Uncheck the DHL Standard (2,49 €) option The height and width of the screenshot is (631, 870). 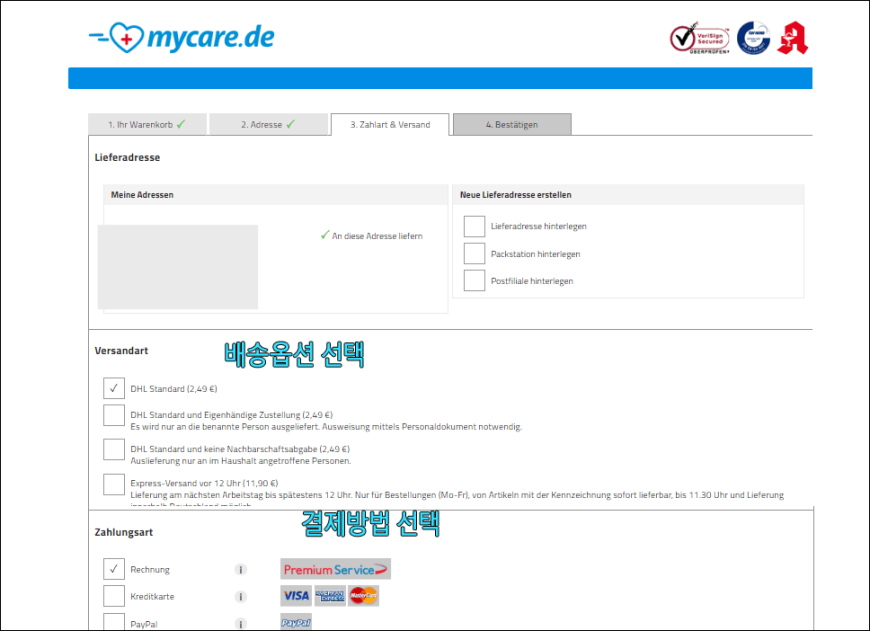[x=114, y=388]
